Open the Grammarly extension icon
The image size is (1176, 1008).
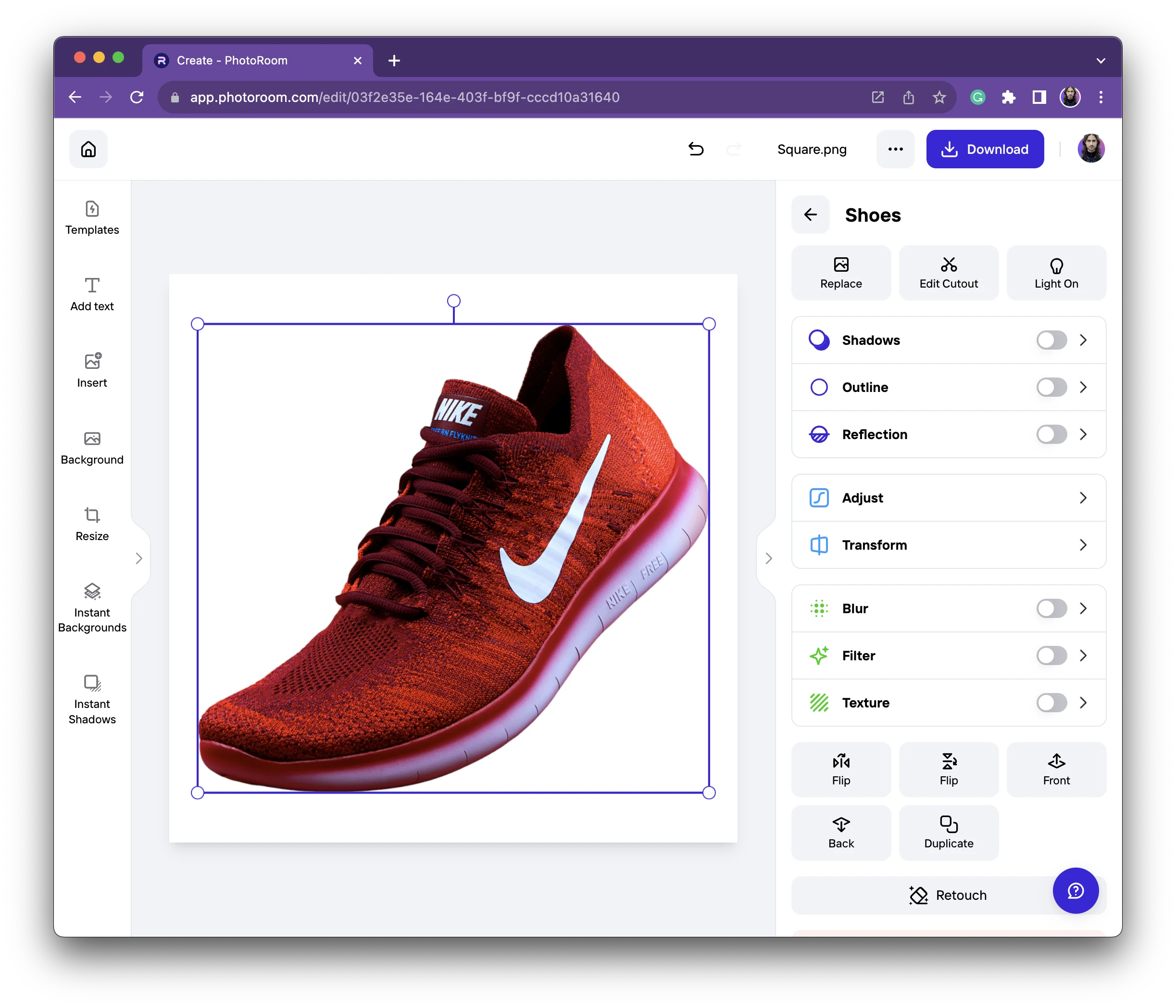pos(977,98)
